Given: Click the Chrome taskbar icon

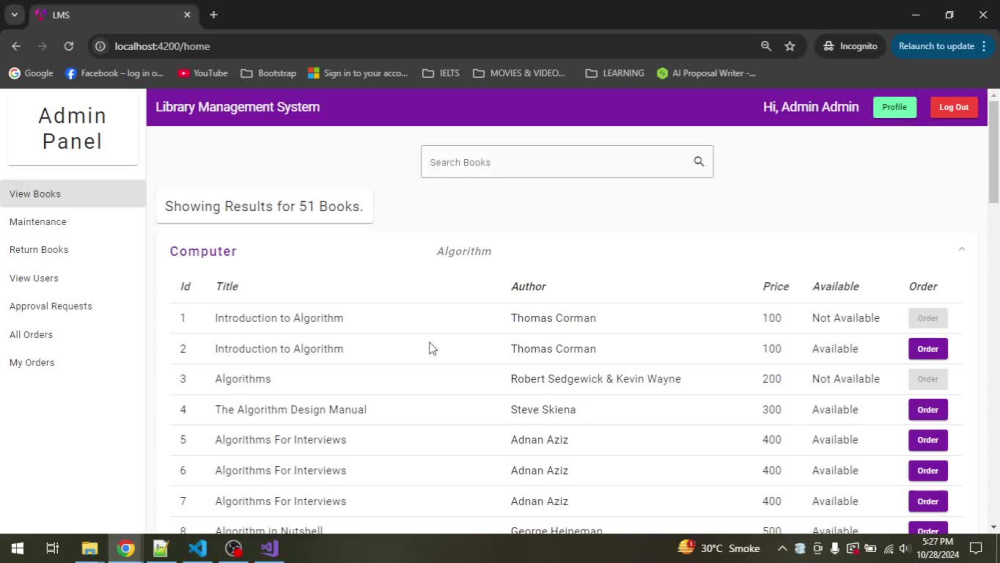Looking at the screenshot, I should tap(126, 548).
